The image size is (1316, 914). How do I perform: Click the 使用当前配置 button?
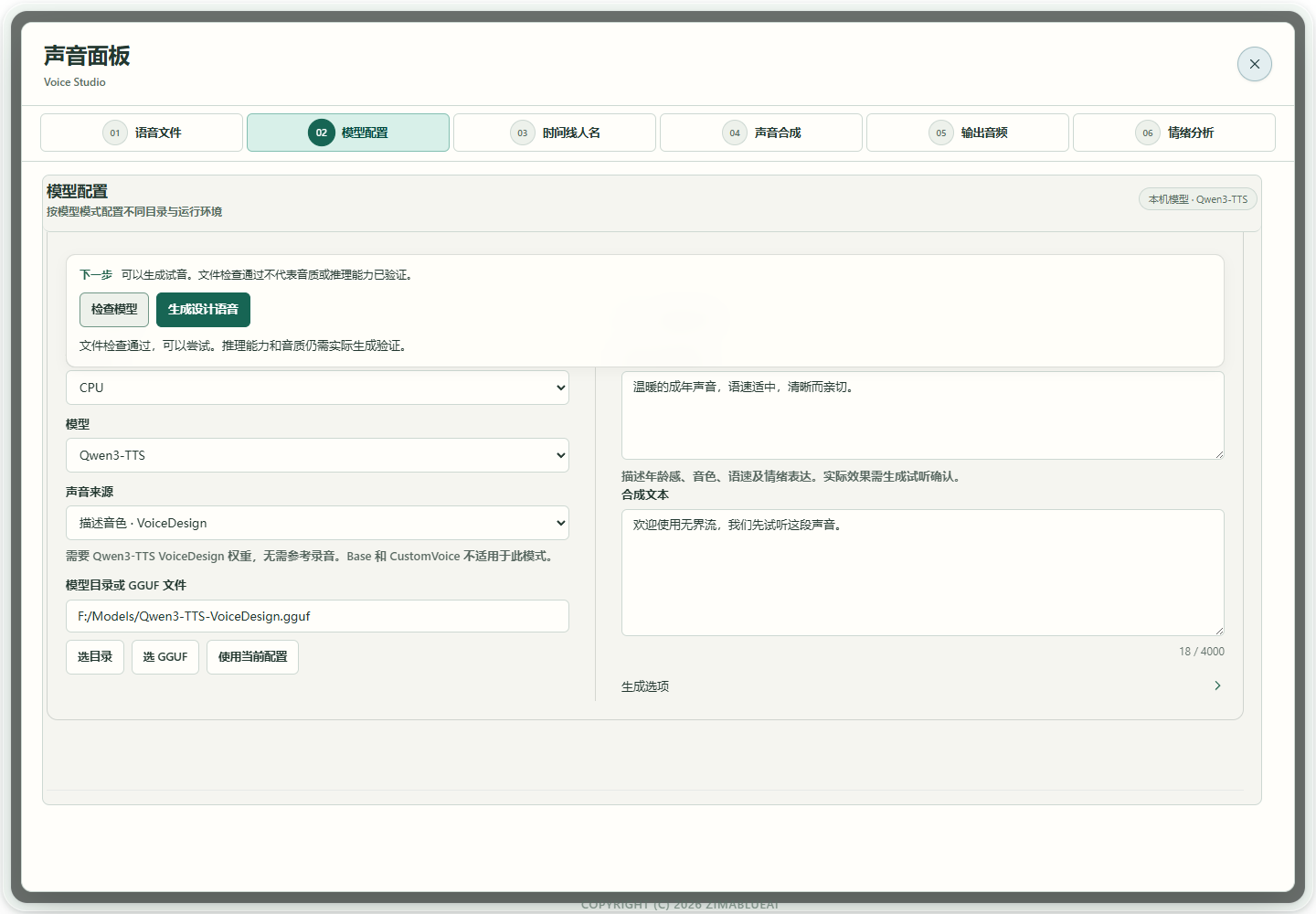[x=252, y=657]
